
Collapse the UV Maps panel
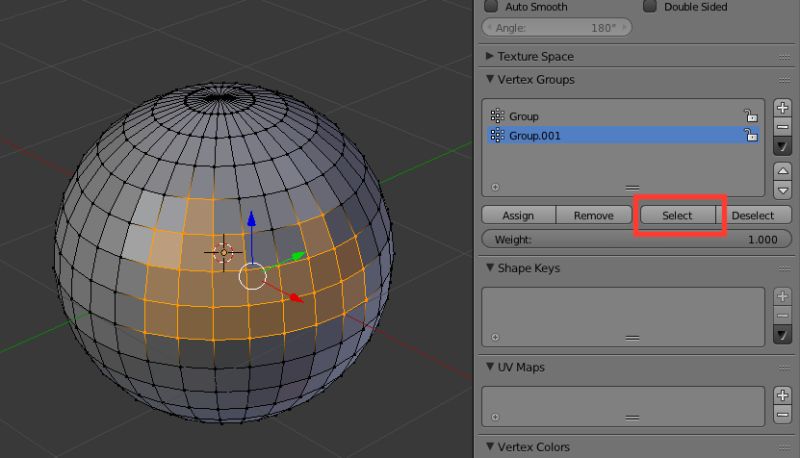[x=490, y=367]
